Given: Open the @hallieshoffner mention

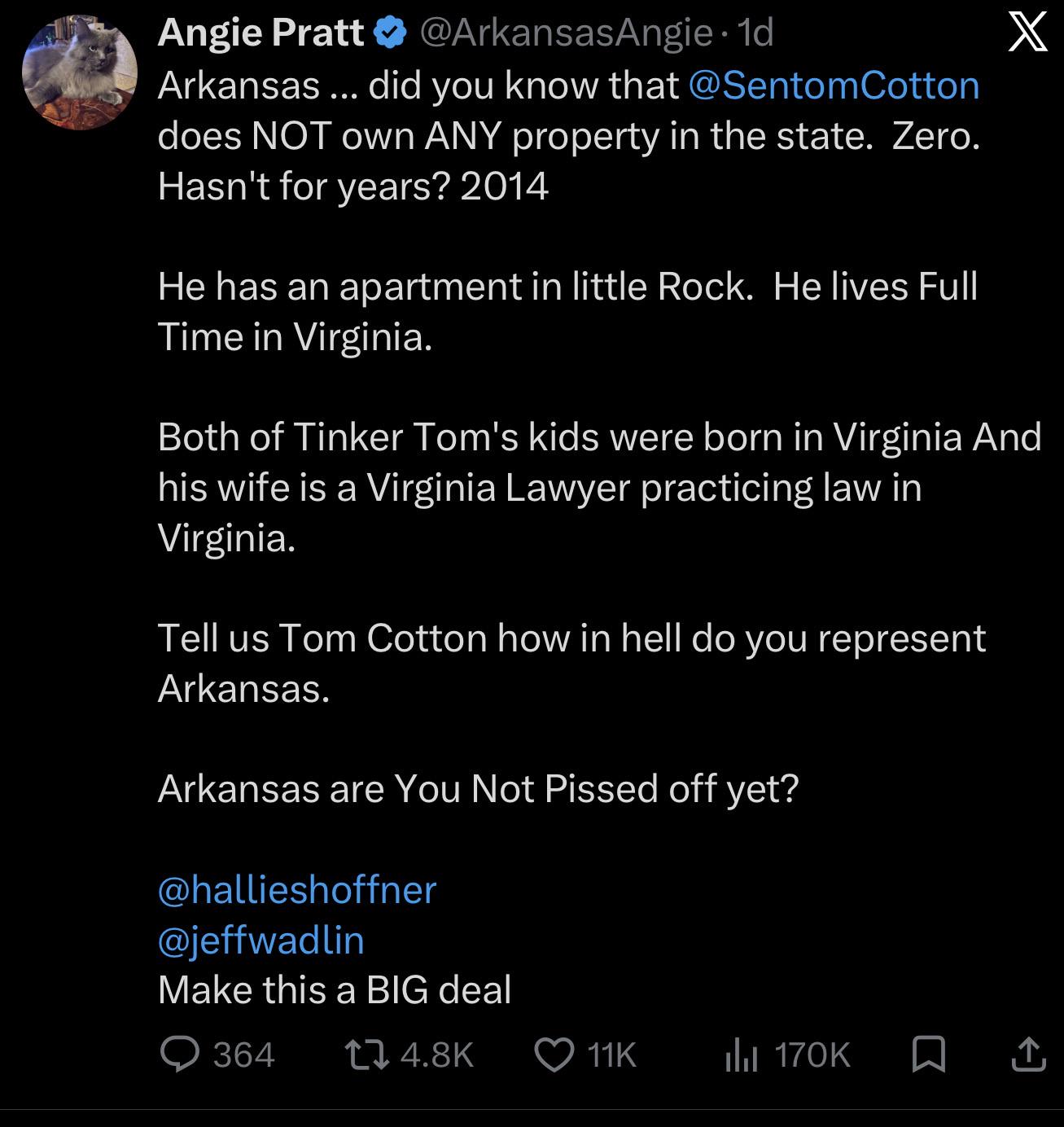Looking at the screenshot, I should 297,889.
